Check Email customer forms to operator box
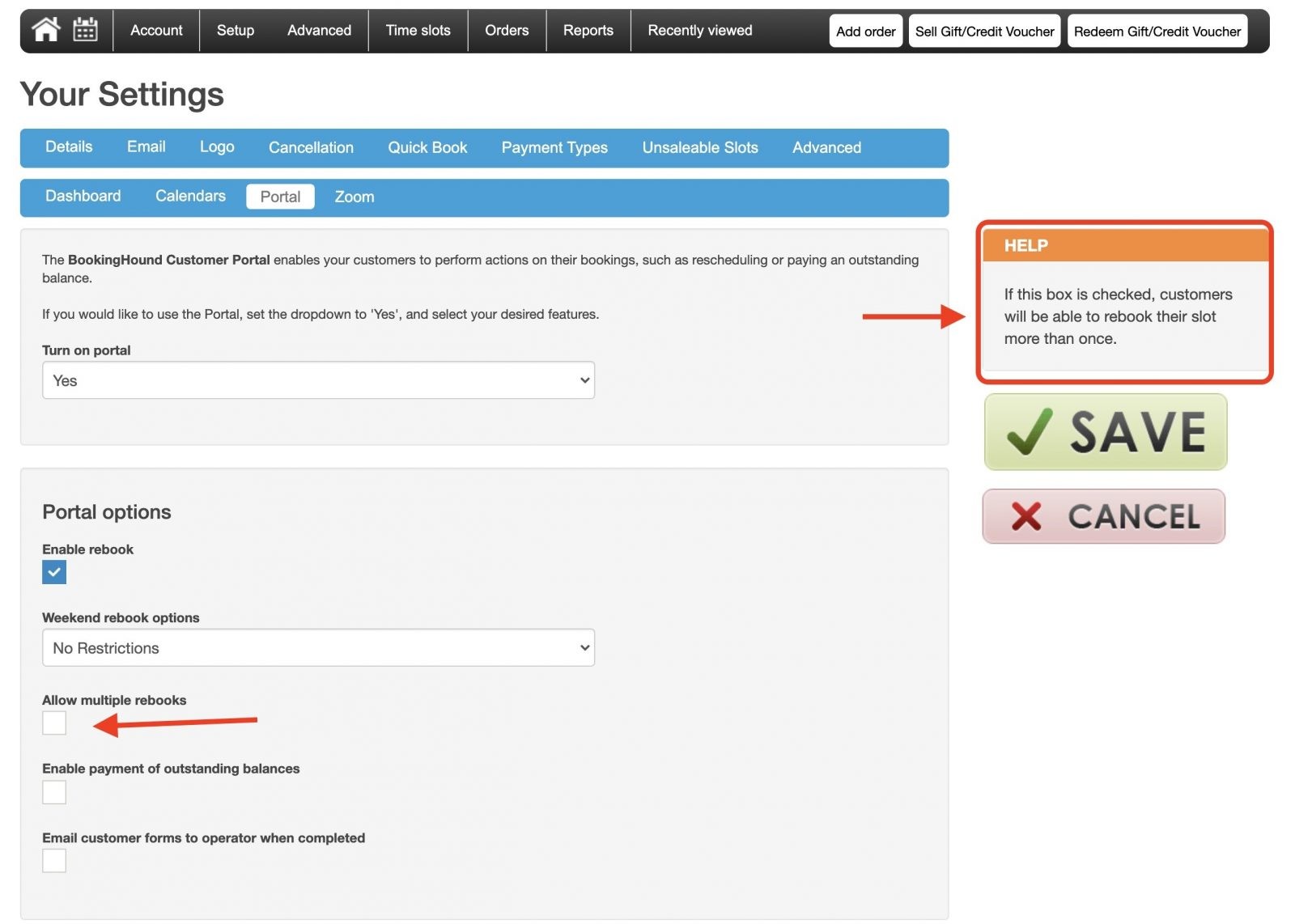The height and width of the screenshot is (924, 1295). point(54,861)
